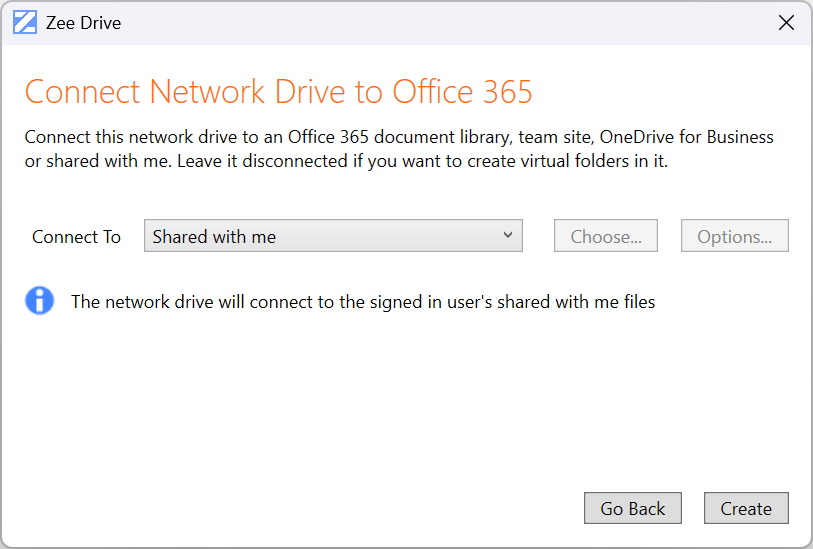813x549 pixels.
Task: Create the network drive
Action: pyautogui.click(x=746, y=508)
